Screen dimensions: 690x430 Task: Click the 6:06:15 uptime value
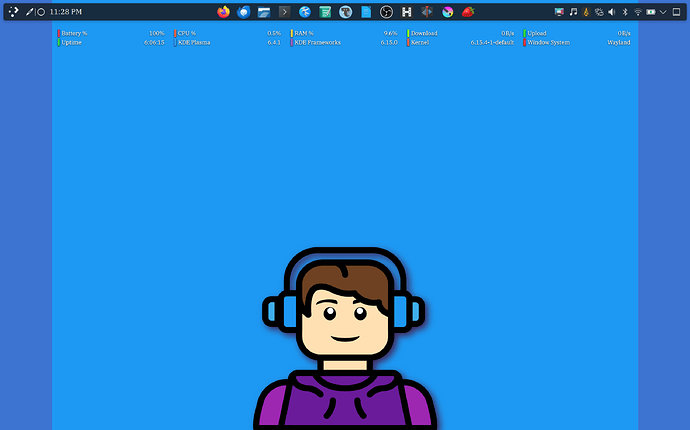coord(154,43)
